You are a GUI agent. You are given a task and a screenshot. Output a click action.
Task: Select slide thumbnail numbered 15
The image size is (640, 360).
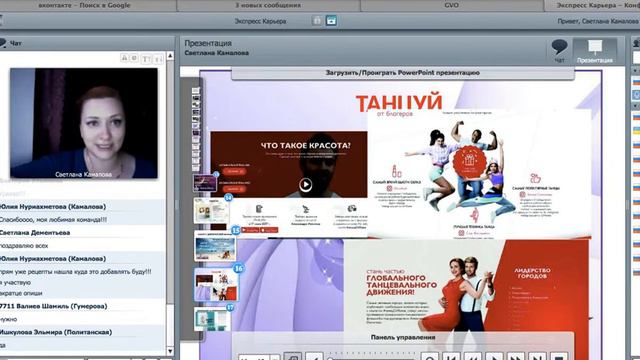click(x=216, y=246)
